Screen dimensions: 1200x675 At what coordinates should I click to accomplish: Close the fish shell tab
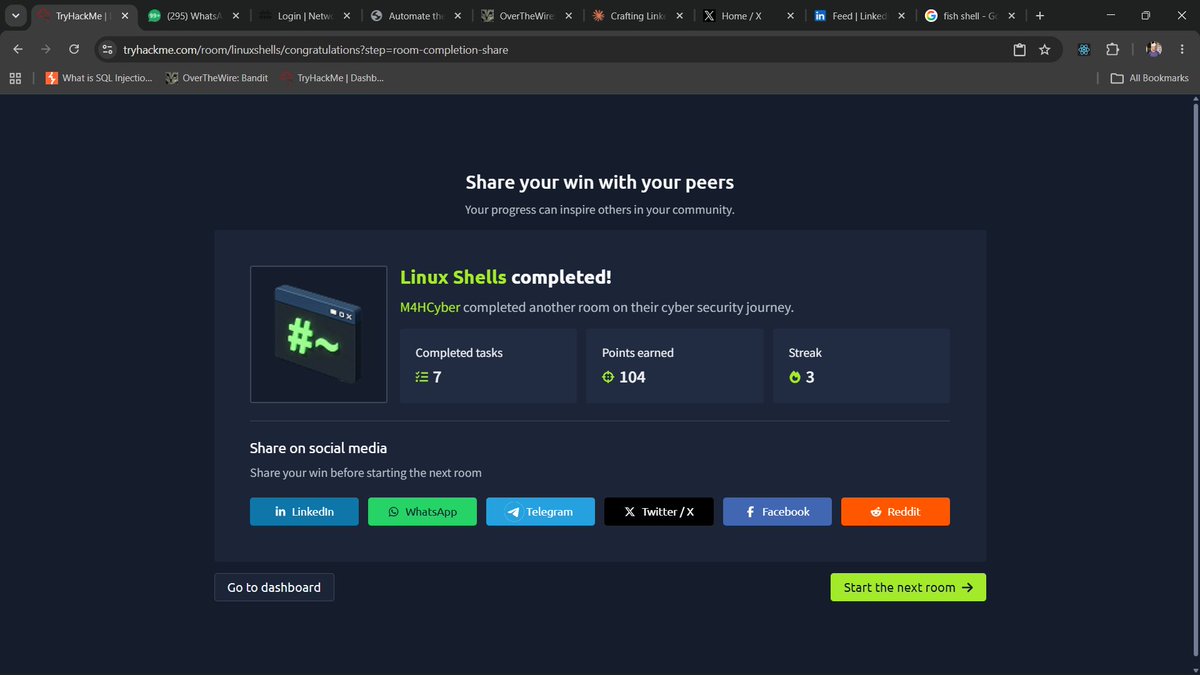[1013, 16]
